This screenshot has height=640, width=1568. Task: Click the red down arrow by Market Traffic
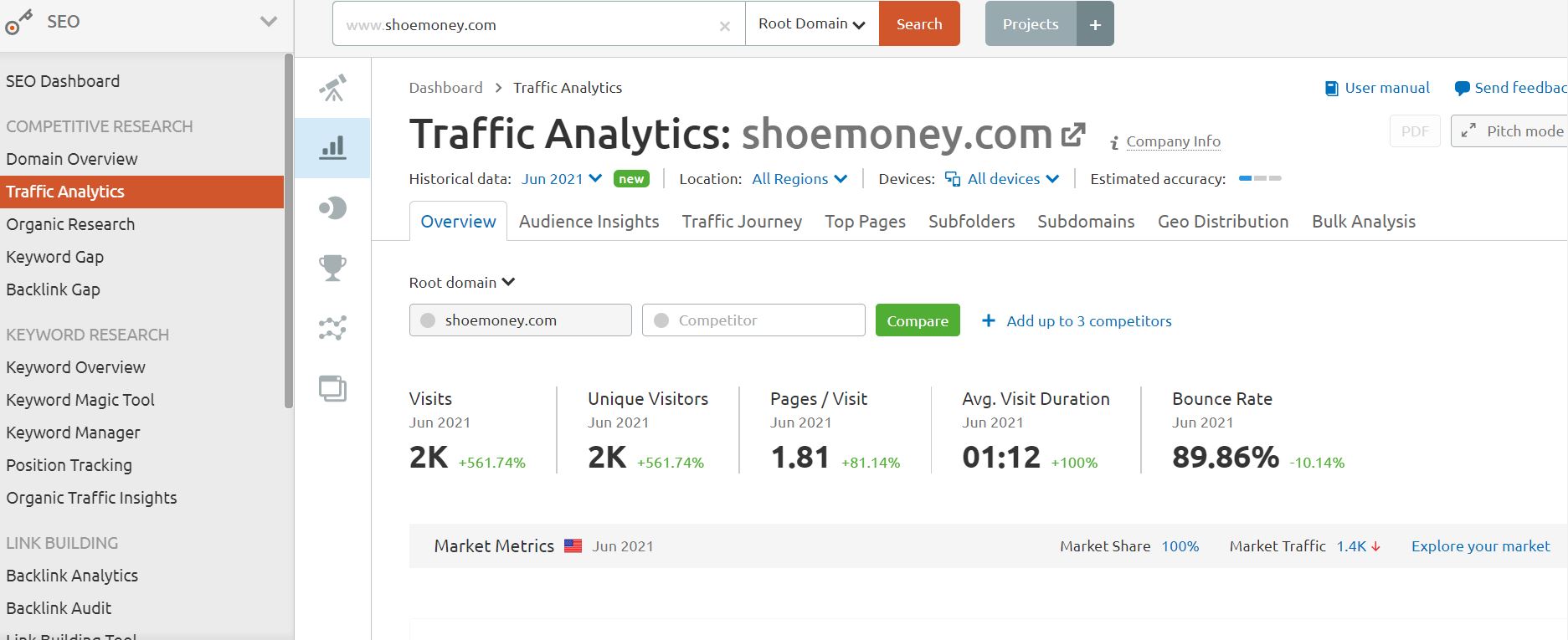pyautogui.click(x=1375, y=546)
